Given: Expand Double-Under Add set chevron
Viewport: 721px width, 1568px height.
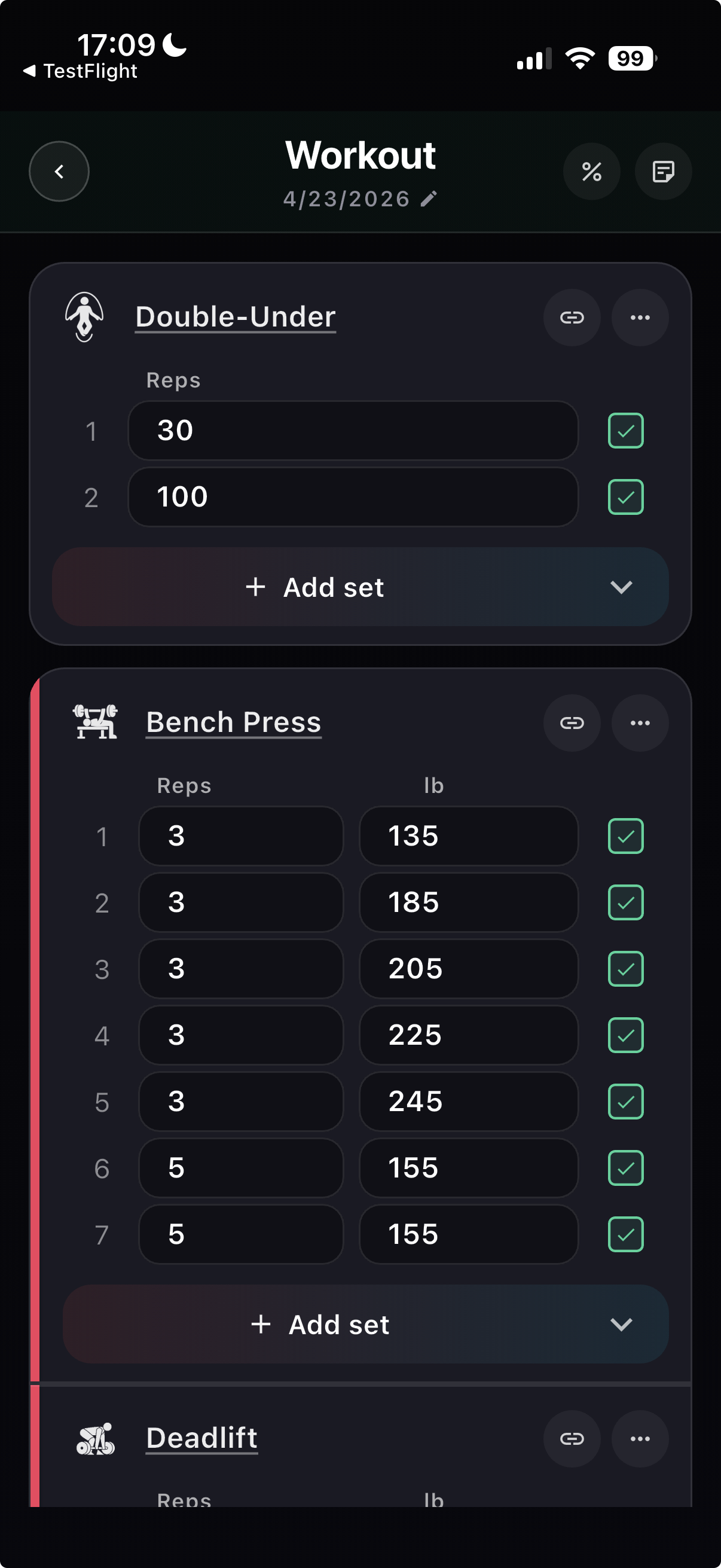Looking at the screenshot, I should (x=621, y=587).
